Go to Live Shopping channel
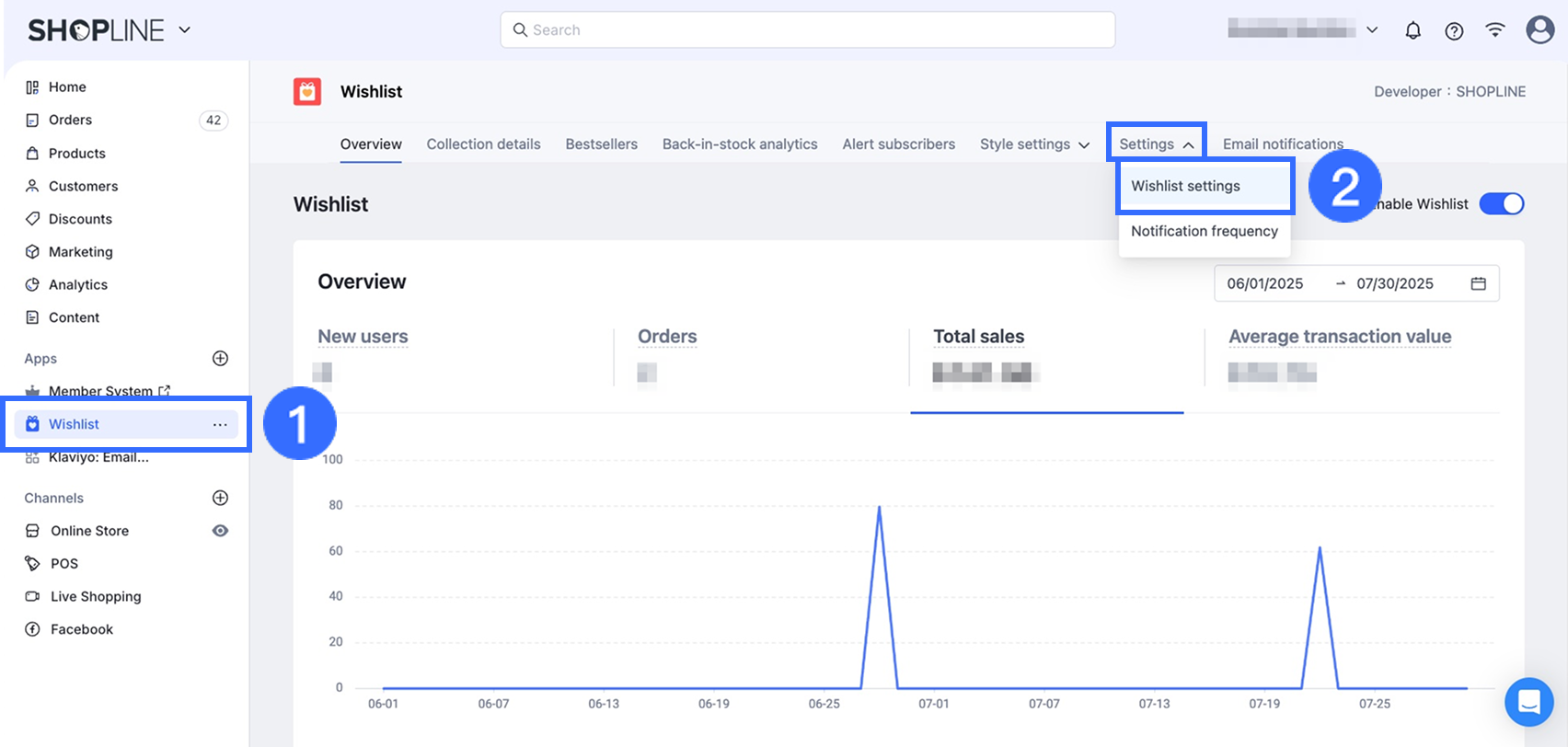This screenshot has width=1568, height=747. coord(96,596)
